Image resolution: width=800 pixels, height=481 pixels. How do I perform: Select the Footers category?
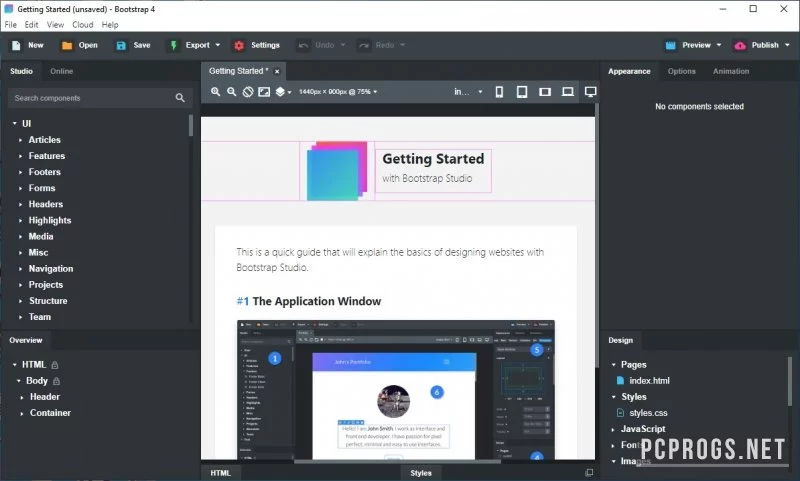pyautogui.click(x=44, y=172)
